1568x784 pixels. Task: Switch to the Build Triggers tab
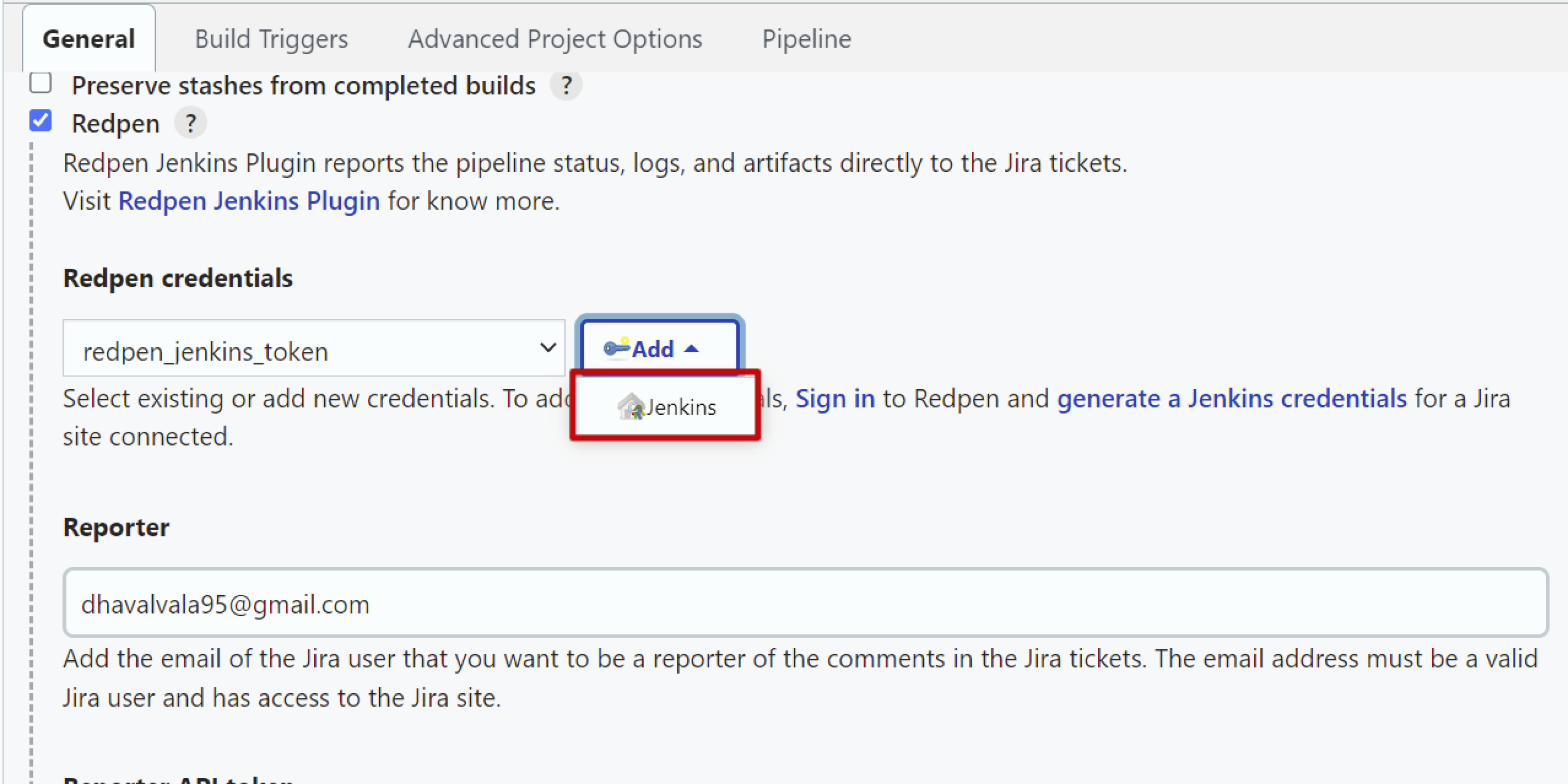(x=271, y=39)
